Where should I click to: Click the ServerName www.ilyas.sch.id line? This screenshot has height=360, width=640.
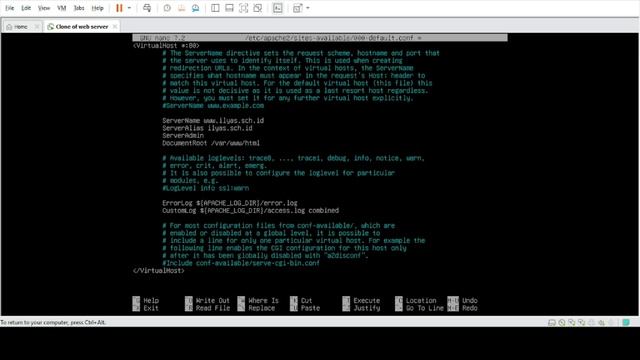click(x=213, y=121)
